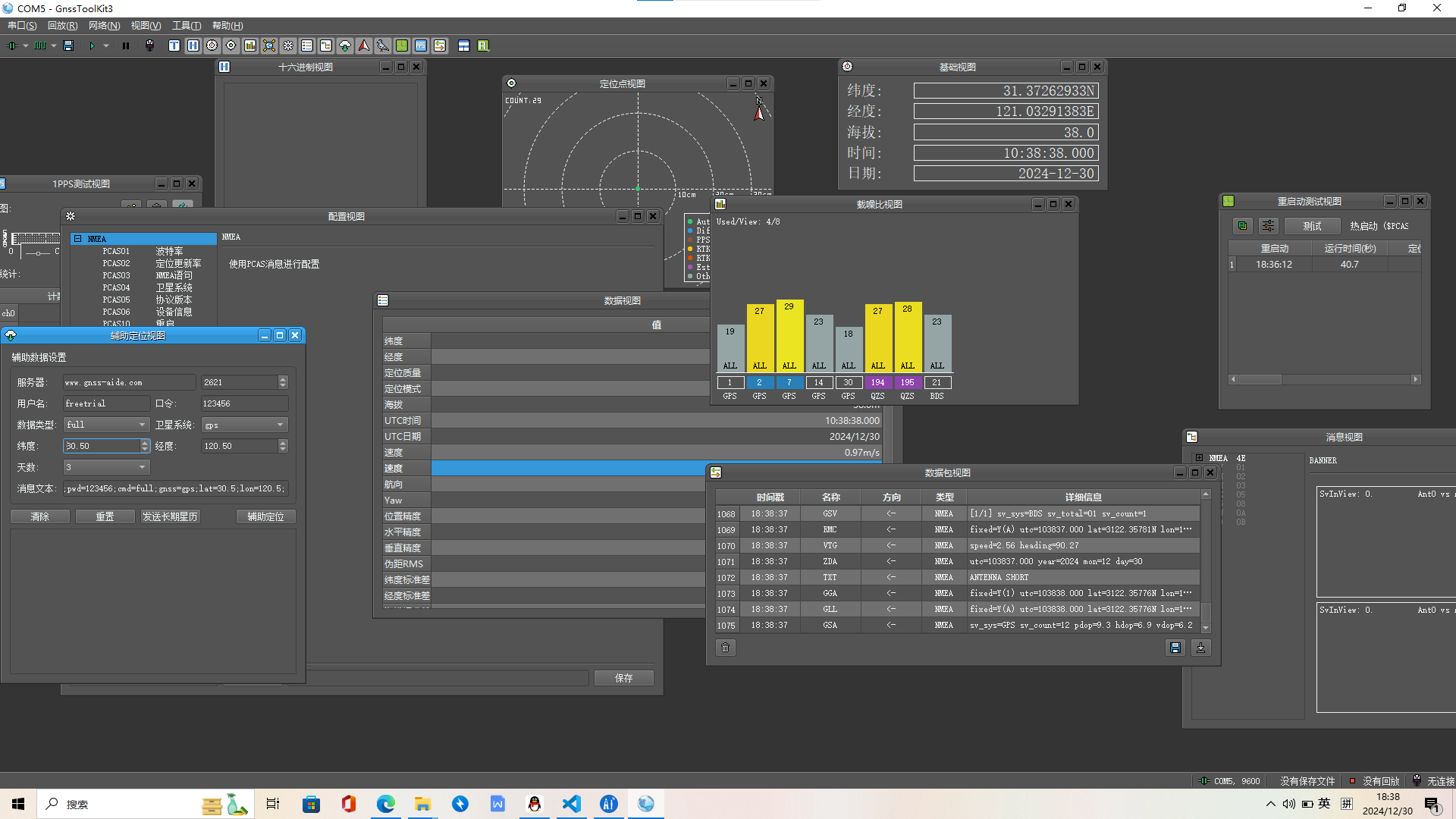1456x819 pixels.
Task: Open the 视图(V) menu
Action: (146, 26)
